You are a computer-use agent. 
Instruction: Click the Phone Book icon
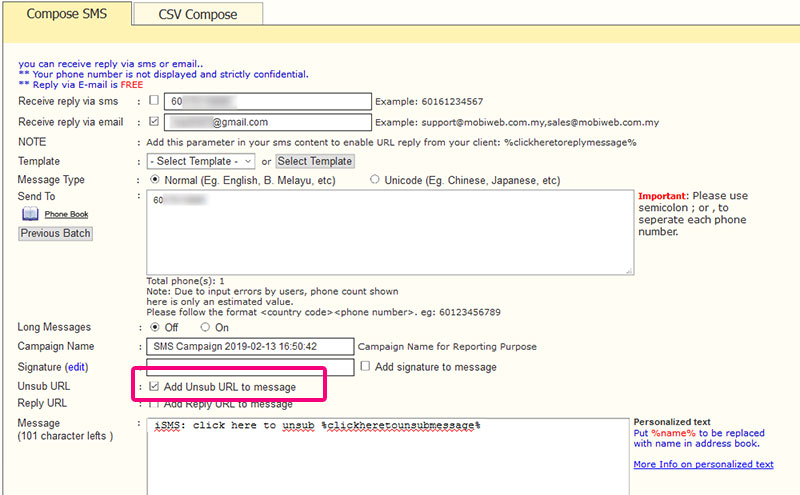click(30, 214)
